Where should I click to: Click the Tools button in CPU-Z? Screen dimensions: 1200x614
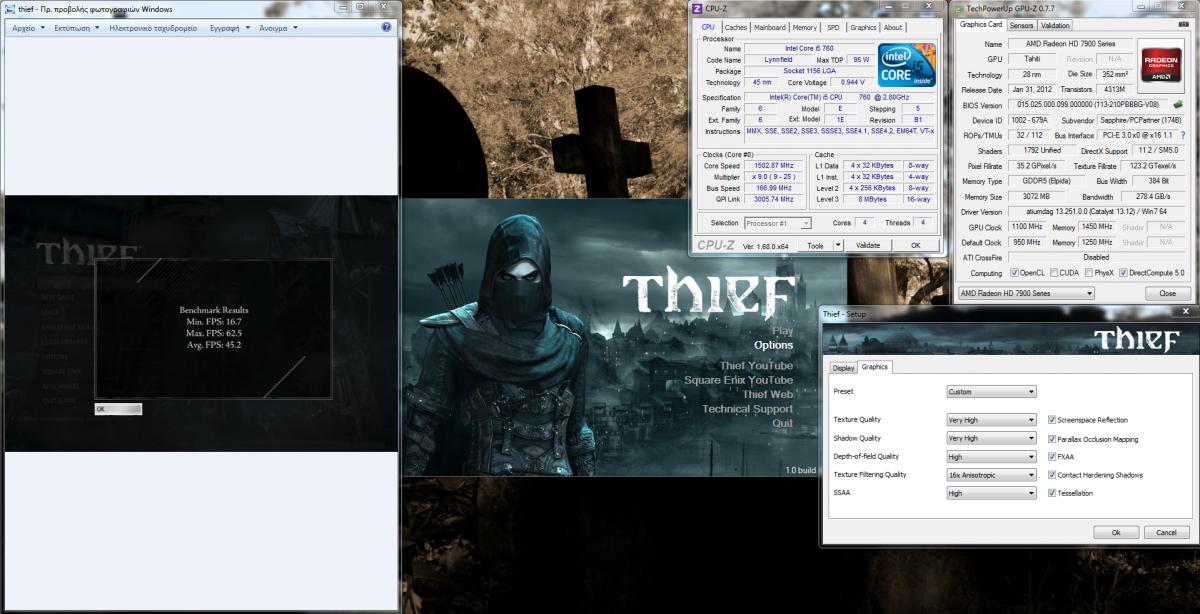pyautogui.click(x=815, y=245)
